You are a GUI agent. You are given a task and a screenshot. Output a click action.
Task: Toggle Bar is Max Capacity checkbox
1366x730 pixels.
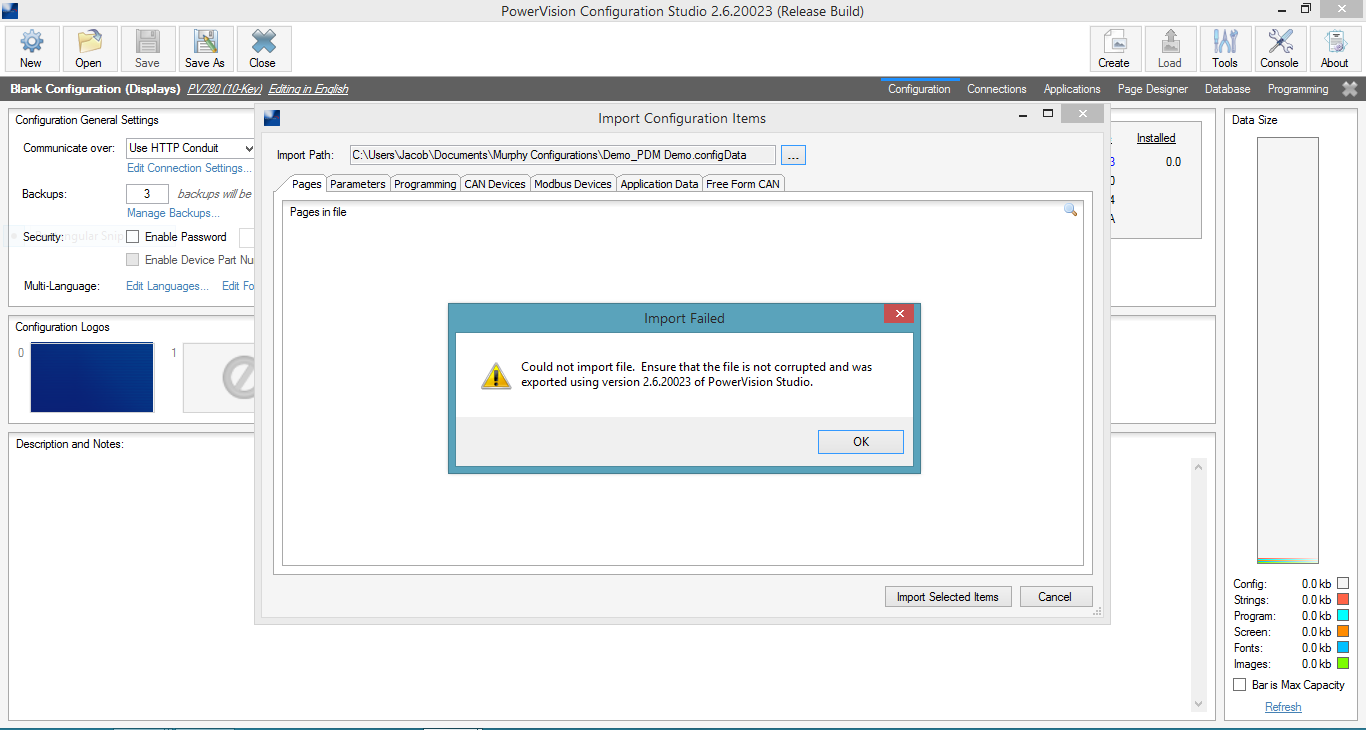[x=1240, y=685]
